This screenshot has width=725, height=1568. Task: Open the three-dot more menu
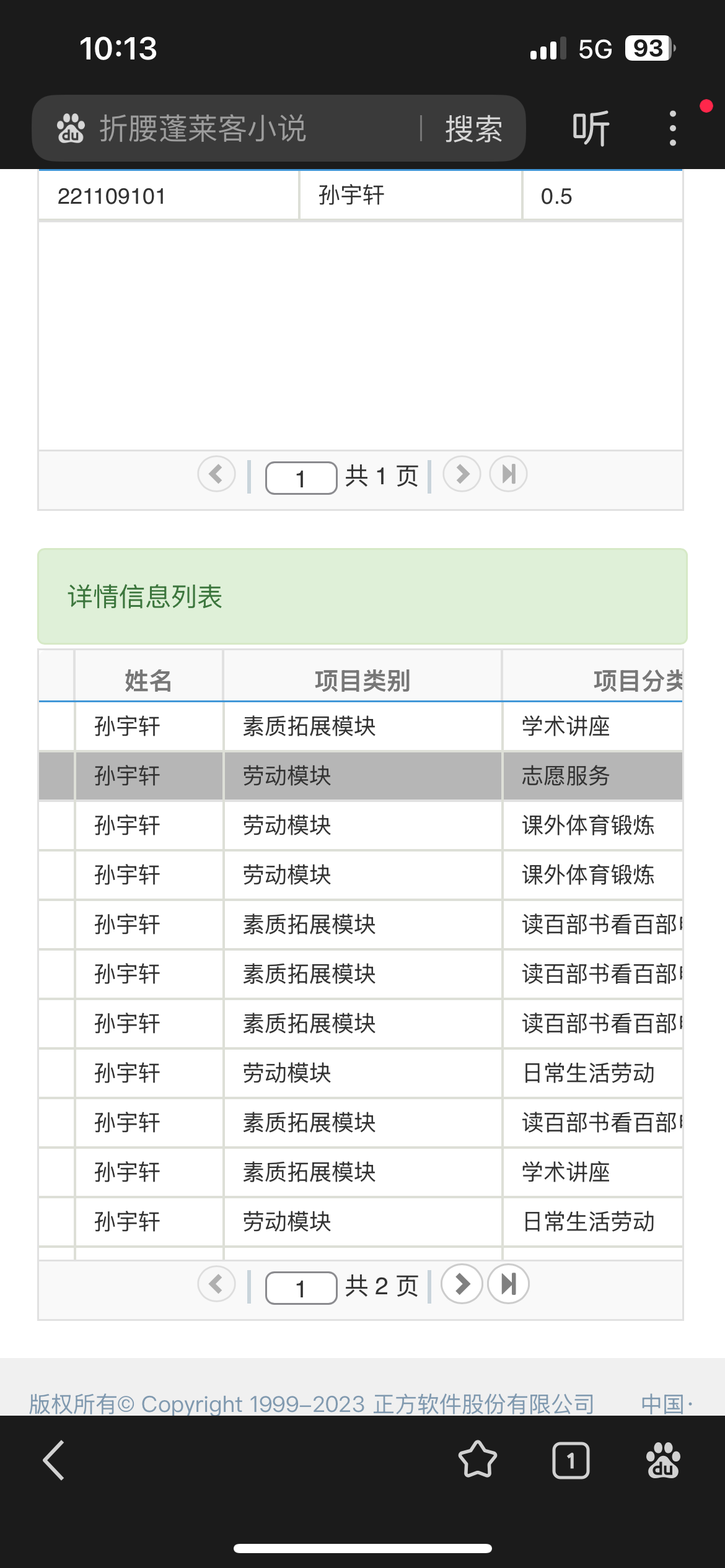(x=673, y=129)
